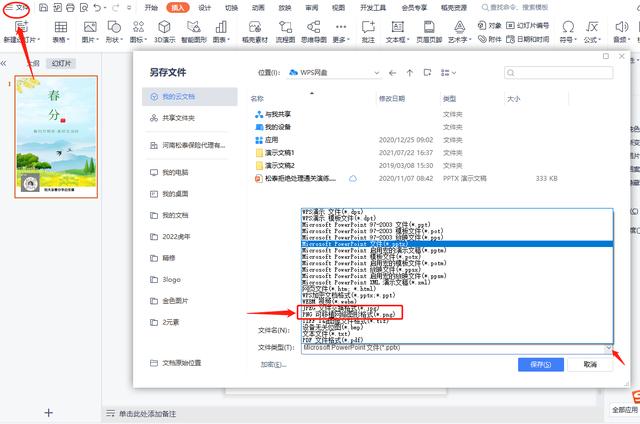The width and height of the screenshot is (640, 424).
Task: Click the 符号 omega symbol icon
Action: click(568, 27)
